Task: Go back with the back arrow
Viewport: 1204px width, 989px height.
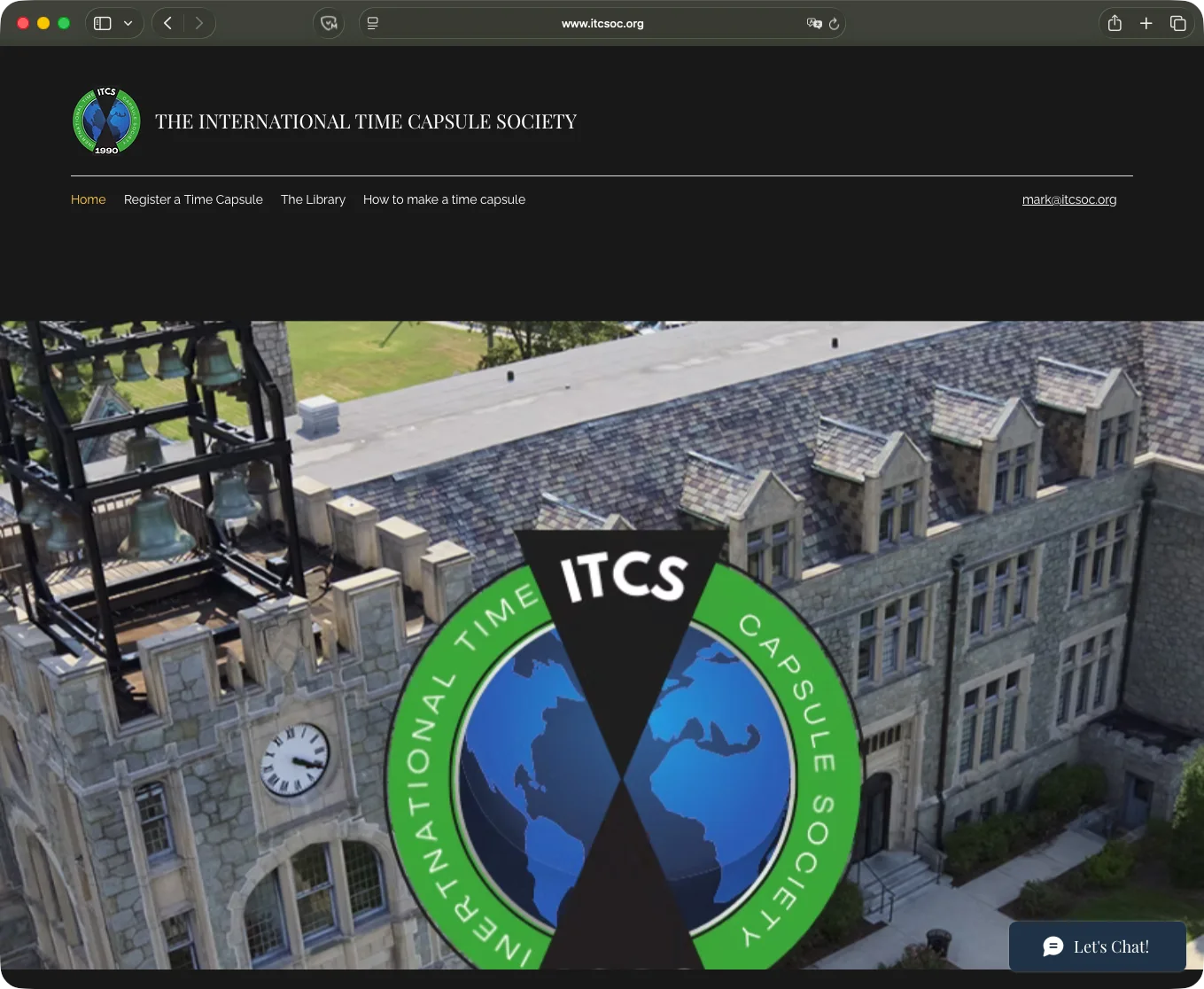Action: [x=167, y=23]
